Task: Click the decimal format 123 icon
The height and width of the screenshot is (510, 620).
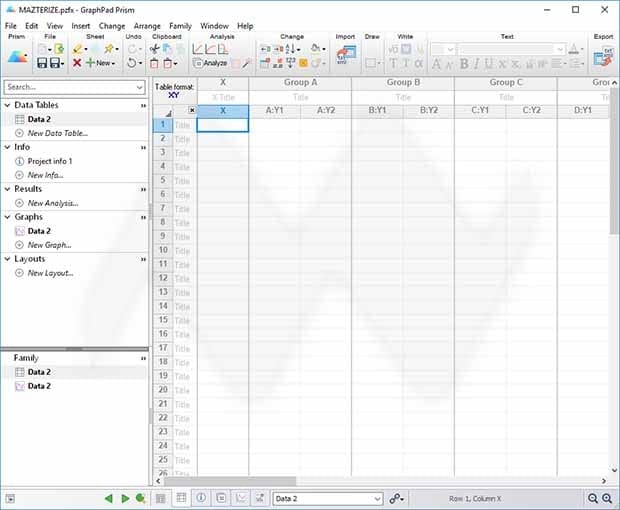Action: [291, 63]
